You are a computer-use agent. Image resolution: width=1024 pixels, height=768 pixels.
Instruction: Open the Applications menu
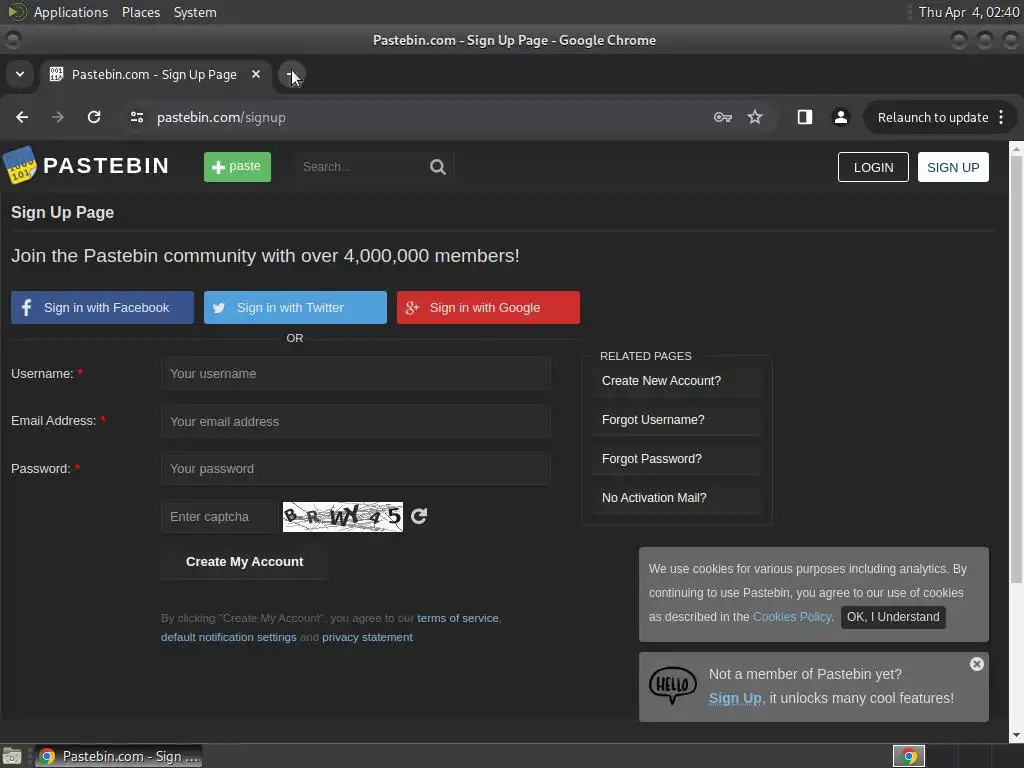[71, 12]
